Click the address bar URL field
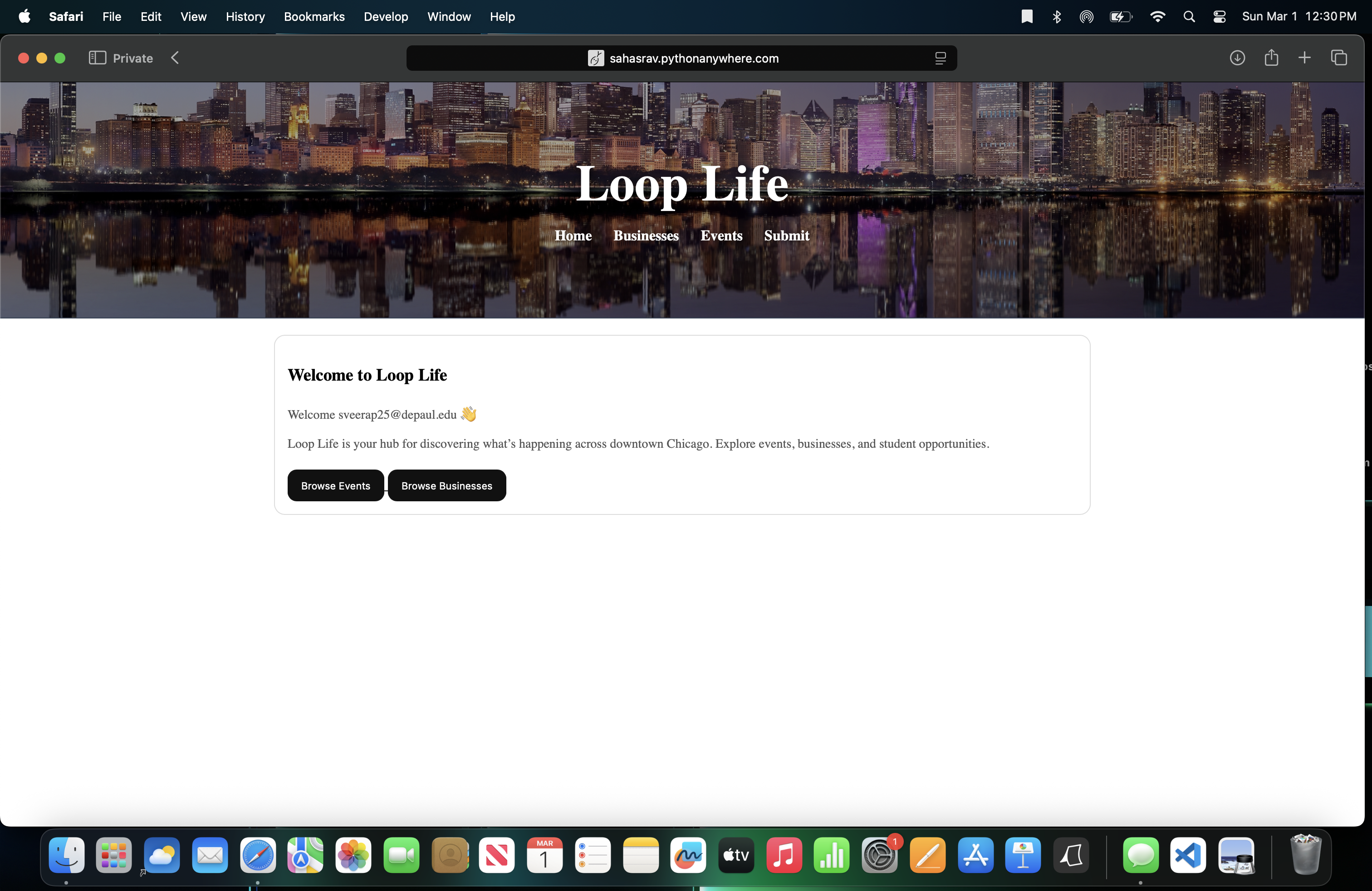Viewport: 1372px width, 891px height. tap(694, 58)
